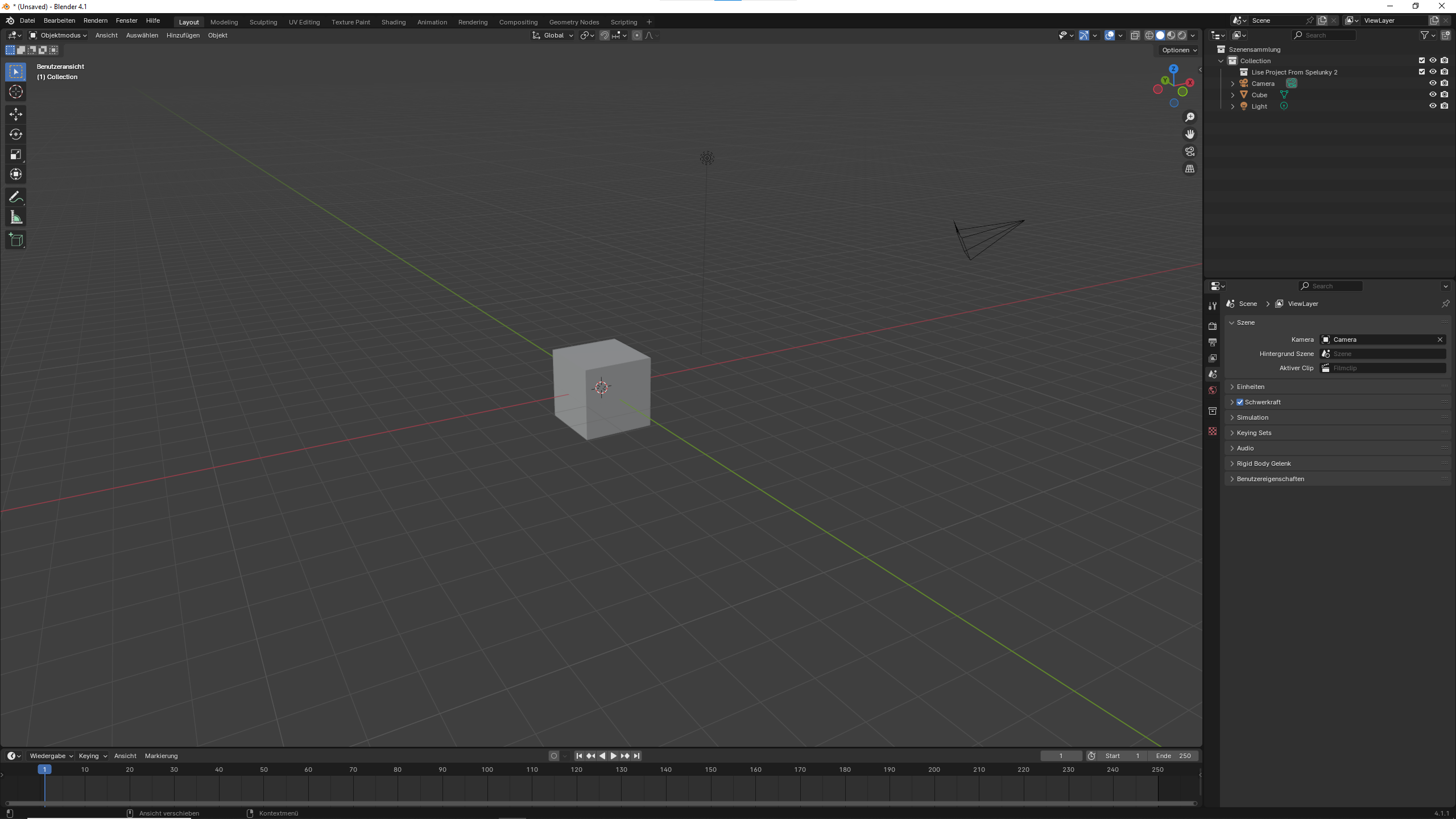This screenshot has height=819, width=1456.
Task: Click the Measure tool icon
Action: coord(15,217)
